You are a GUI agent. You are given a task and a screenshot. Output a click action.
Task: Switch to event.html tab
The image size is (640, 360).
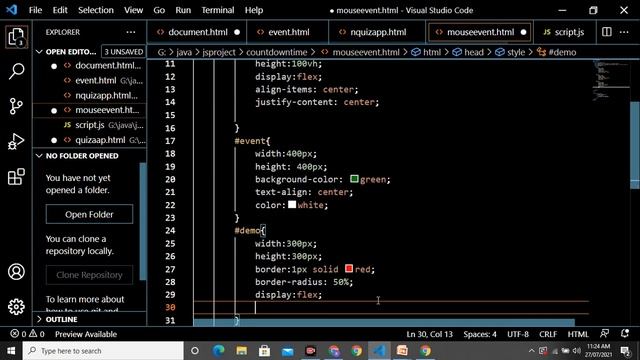click(x=288, y=32)
